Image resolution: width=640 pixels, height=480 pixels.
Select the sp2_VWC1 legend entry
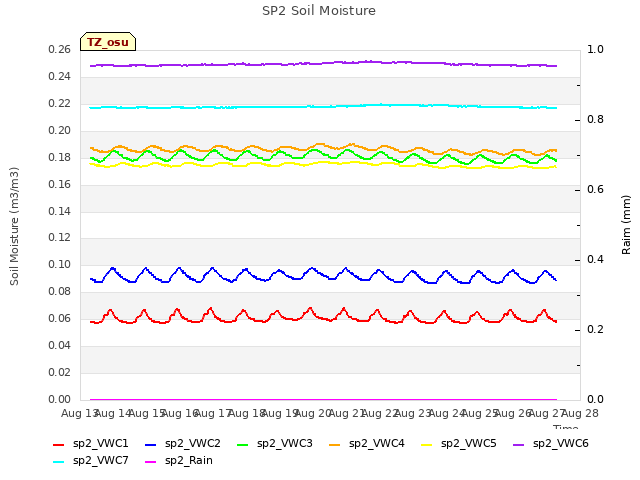91,444
